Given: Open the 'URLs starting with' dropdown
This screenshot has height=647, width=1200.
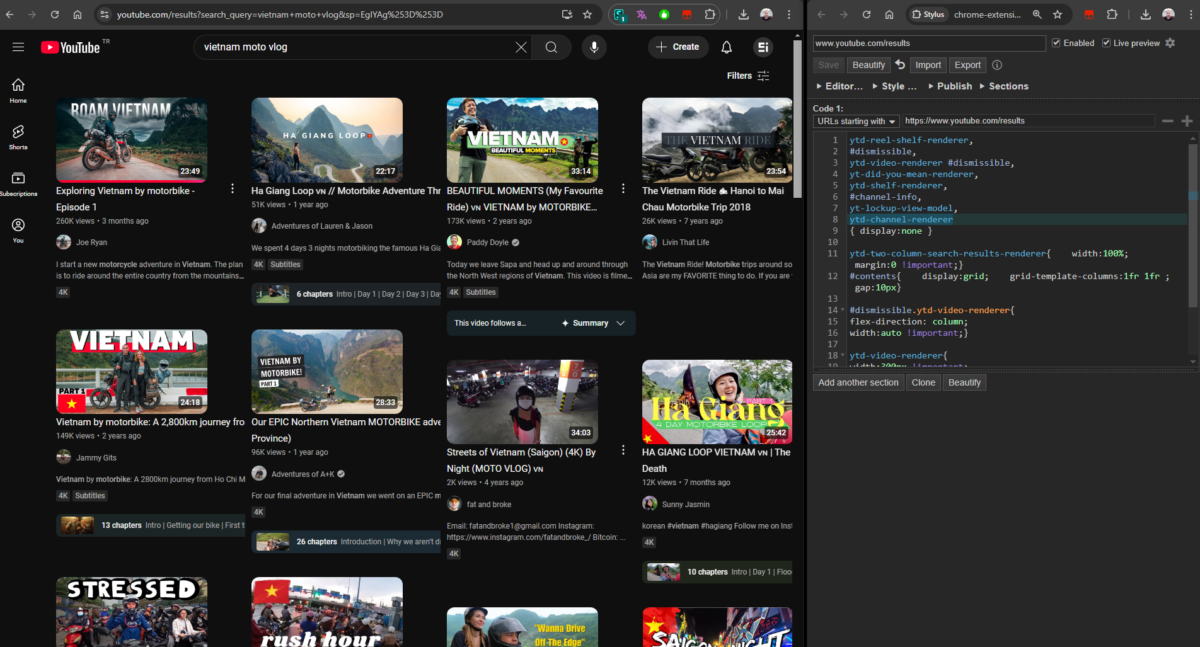Looking at the screenshot, I should pyautogui.click(x=855, y=121).
